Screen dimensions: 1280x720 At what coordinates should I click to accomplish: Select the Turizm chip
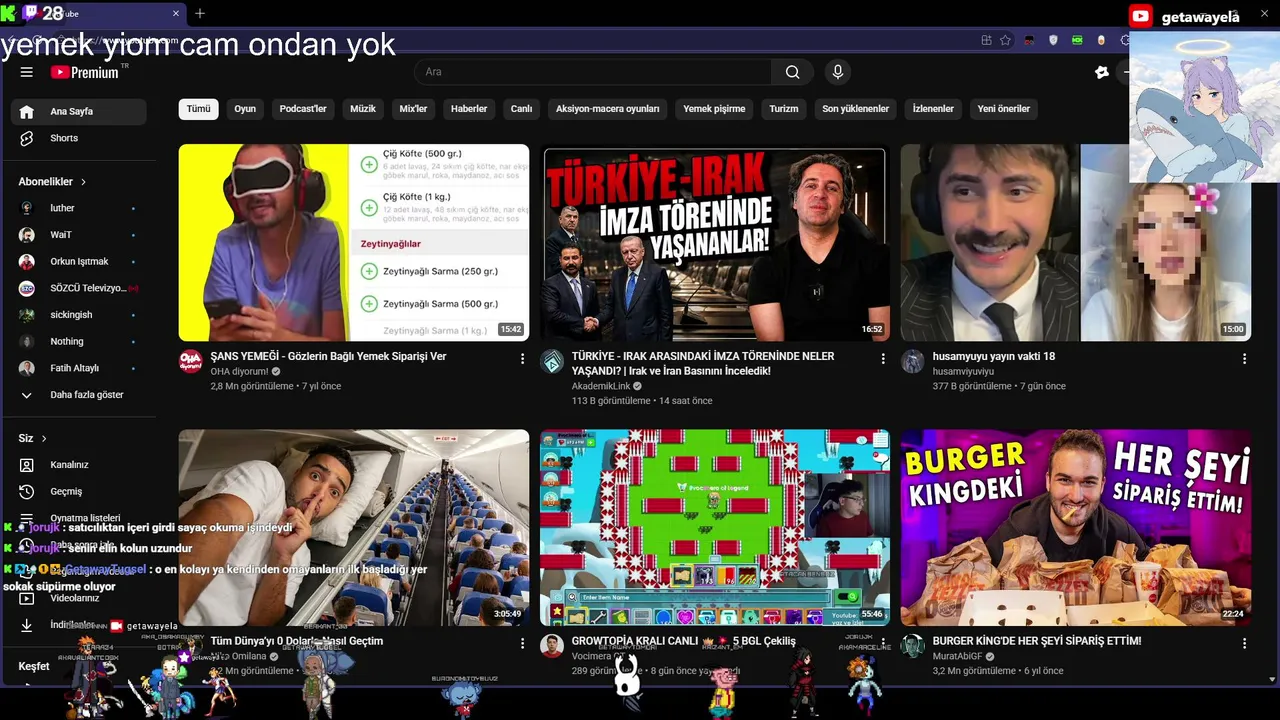(784, 109)
